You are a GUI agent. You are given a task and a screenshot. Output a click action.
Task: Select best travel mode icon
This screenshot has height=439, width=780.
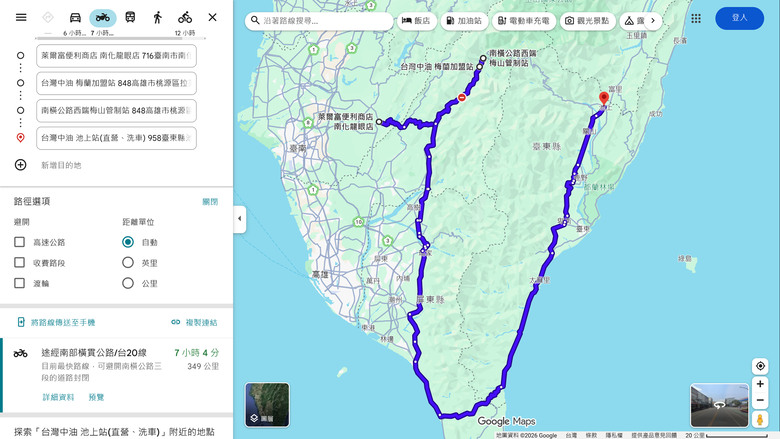pos(48,17)
